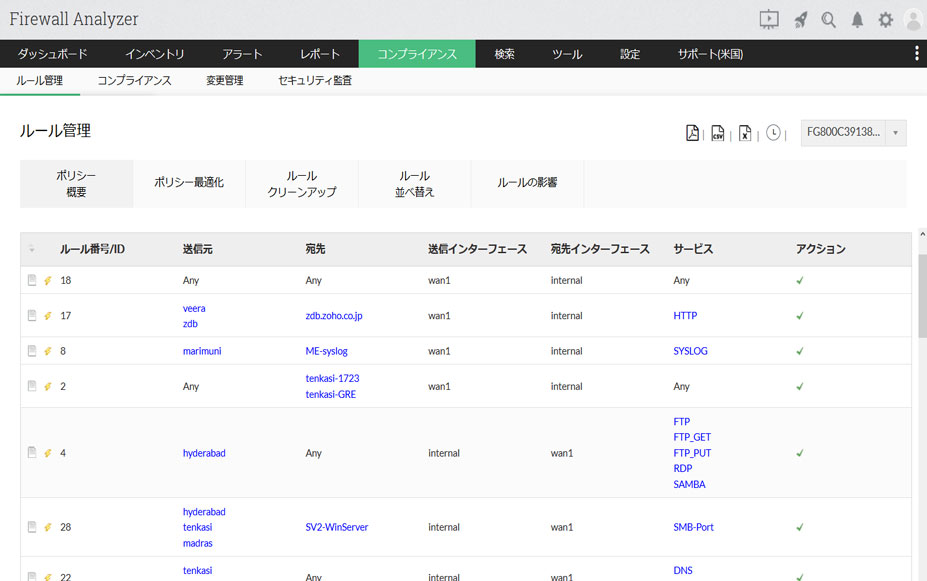
Task: Switch to the ルールクリーンアップ tab
Action: (302, 184)
